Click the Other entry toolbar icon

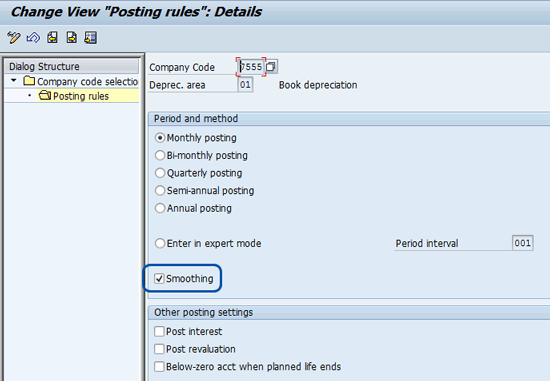click(90, 38)
